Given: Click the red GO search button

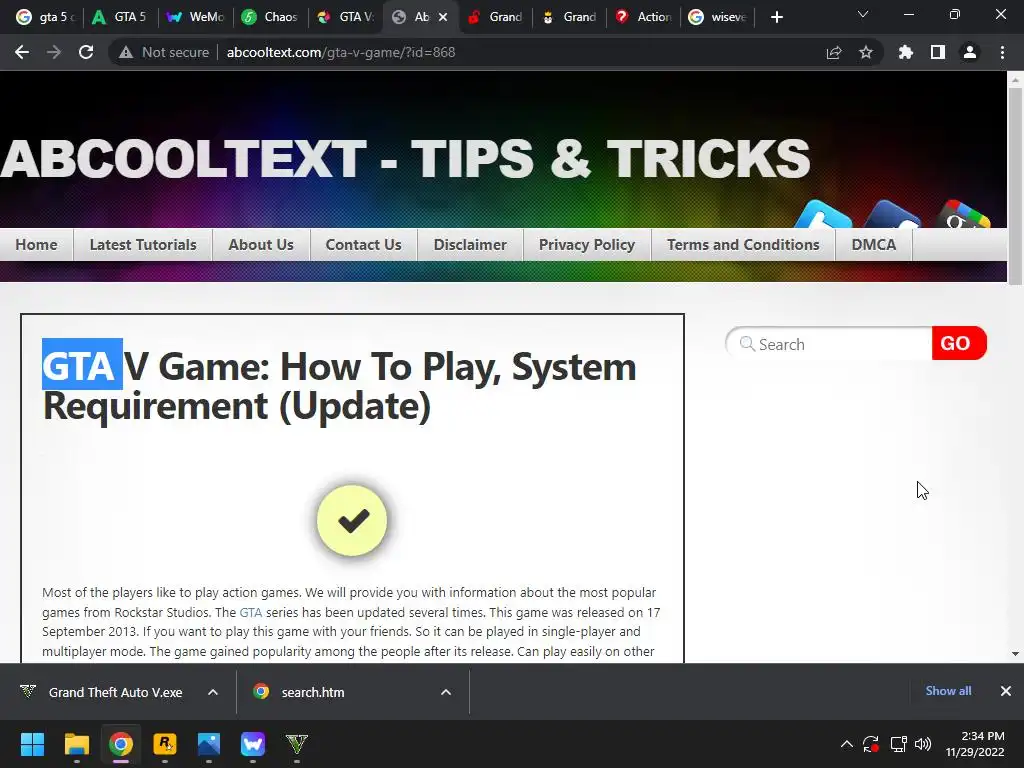Looking at the screenshot, I should click(959, 343).
